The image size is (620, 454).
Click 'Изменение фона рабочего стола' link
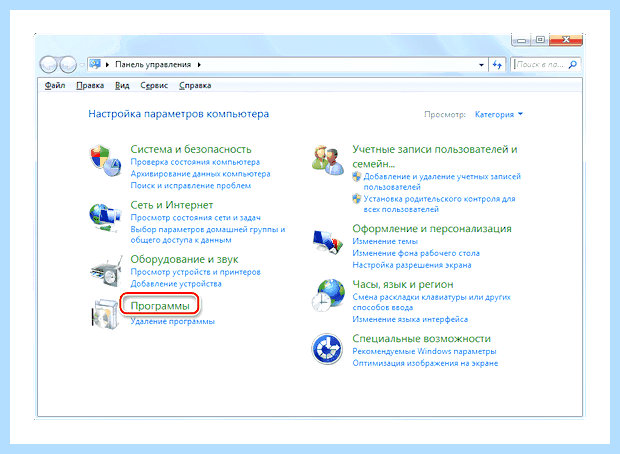(x=416, y=253)
